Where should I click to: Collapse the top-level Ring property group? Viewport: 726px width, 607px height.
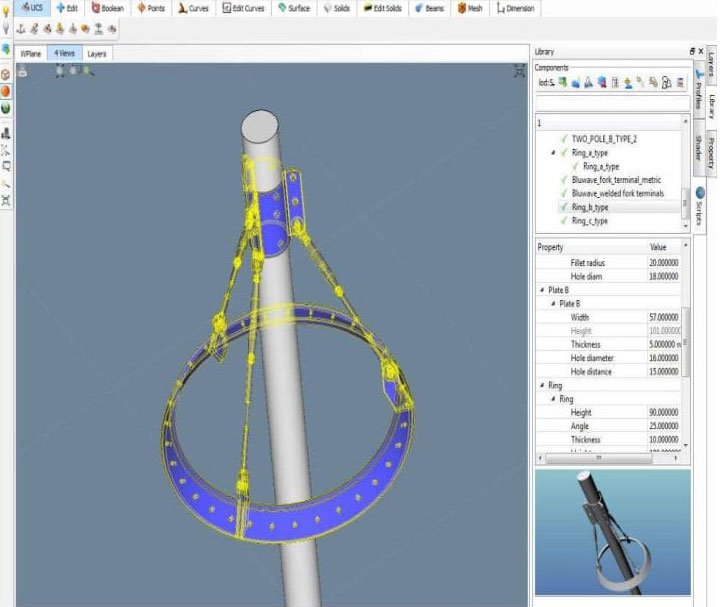(541, 385)
